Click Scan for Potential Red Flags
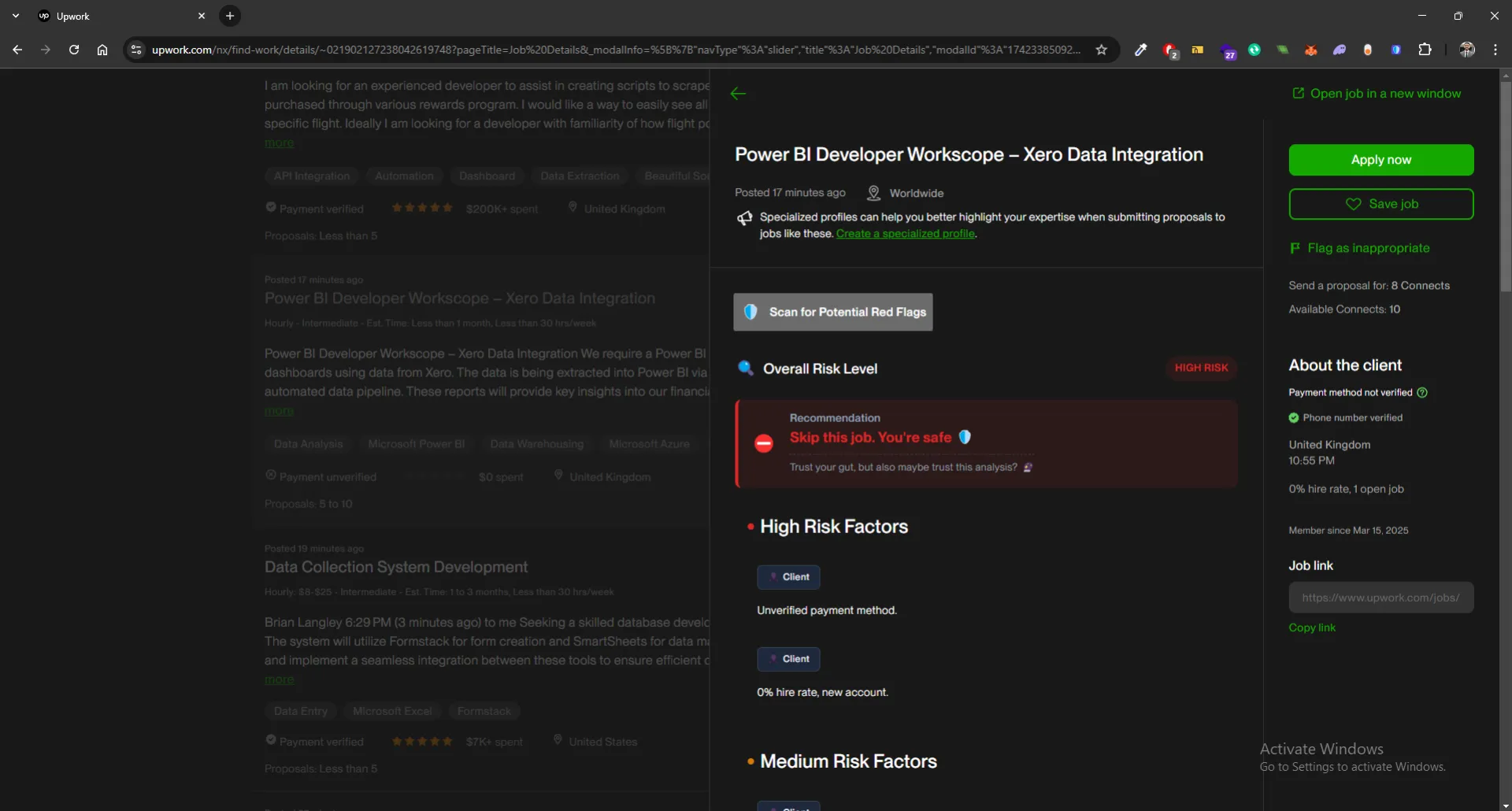 832,312
